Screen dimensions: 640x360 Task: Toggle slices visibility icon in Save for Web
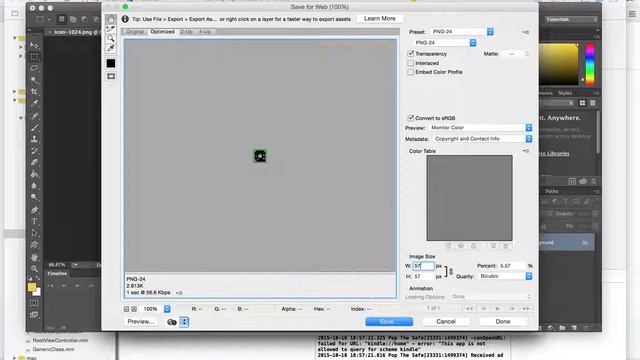[x=111, y=76]
